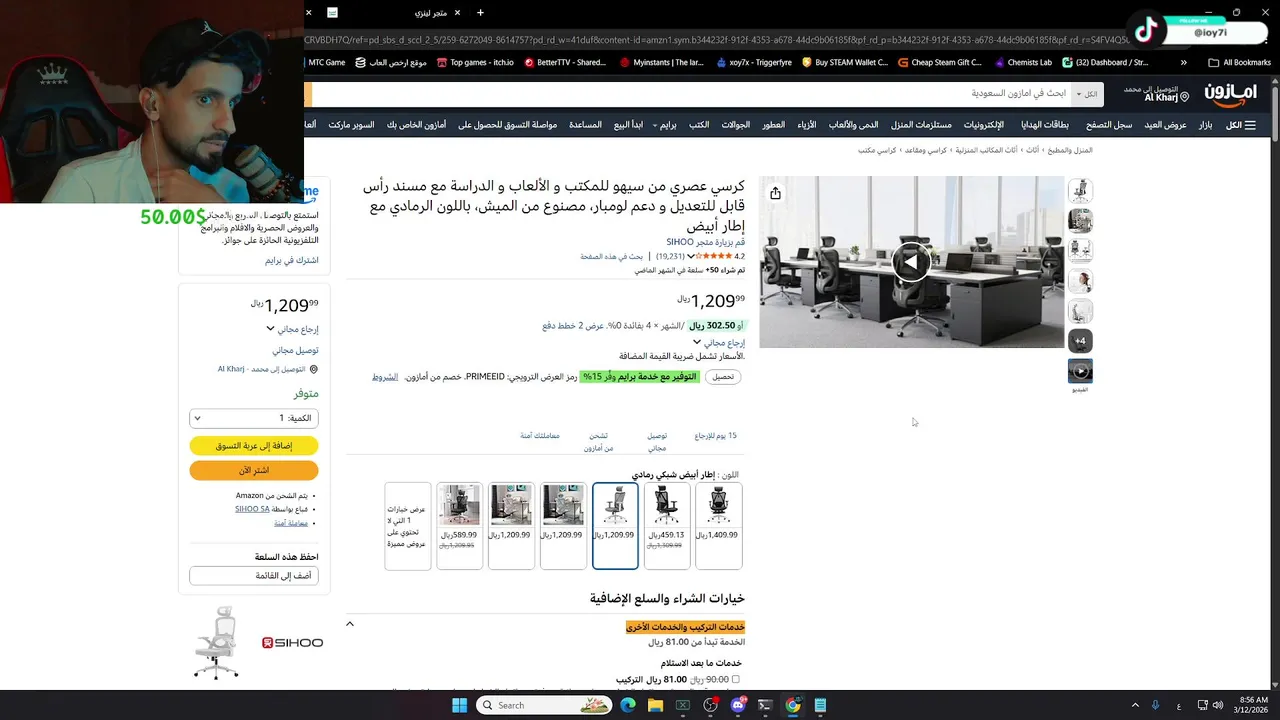Click عرض خيارات options box
Image resolution: width=1280 pixels, height=720 pixels.
(407, 526)
